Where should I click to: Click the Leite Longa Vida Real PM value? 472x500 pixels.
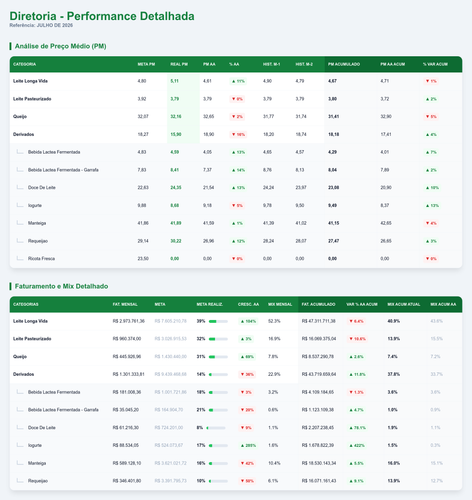click(x=175, y=81)
